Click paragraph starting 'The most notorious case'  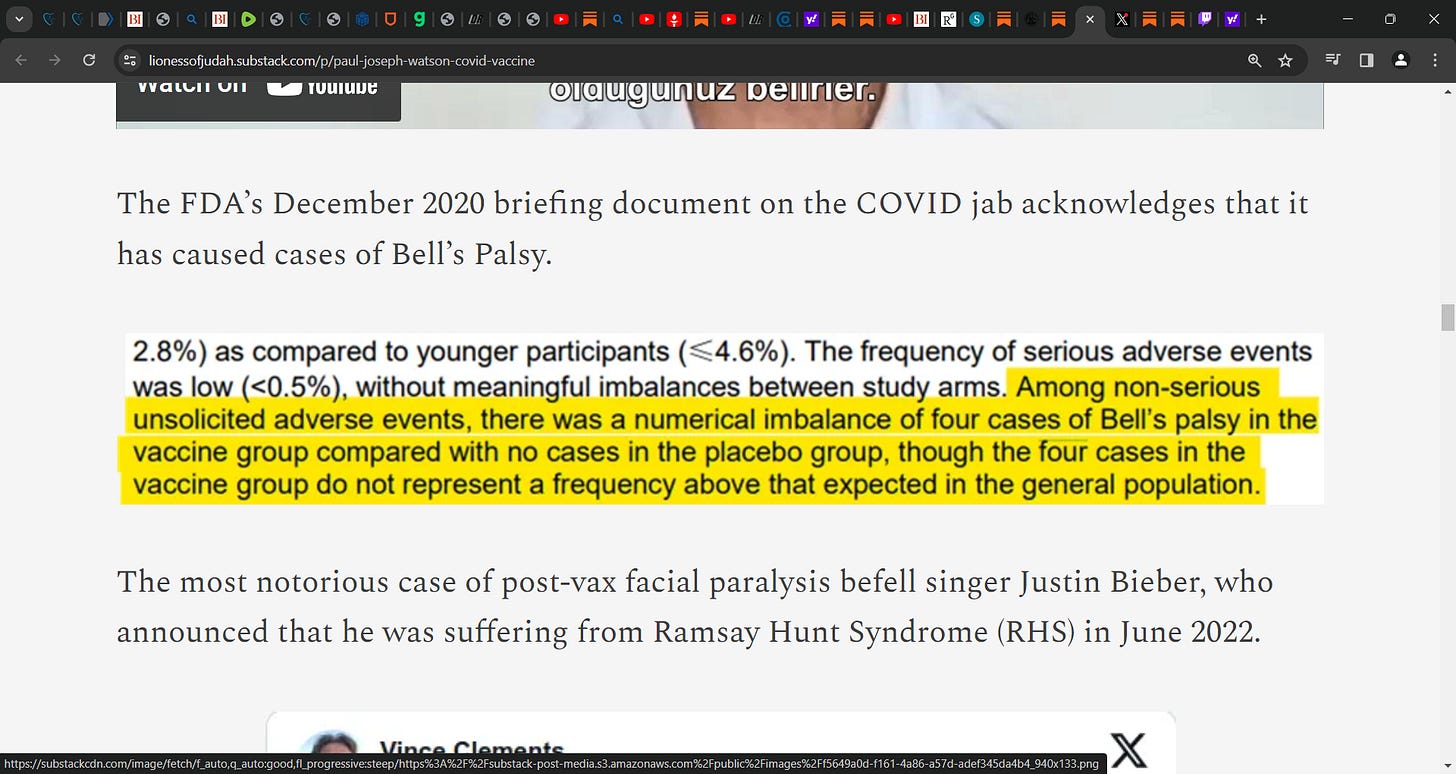point(695,607)
